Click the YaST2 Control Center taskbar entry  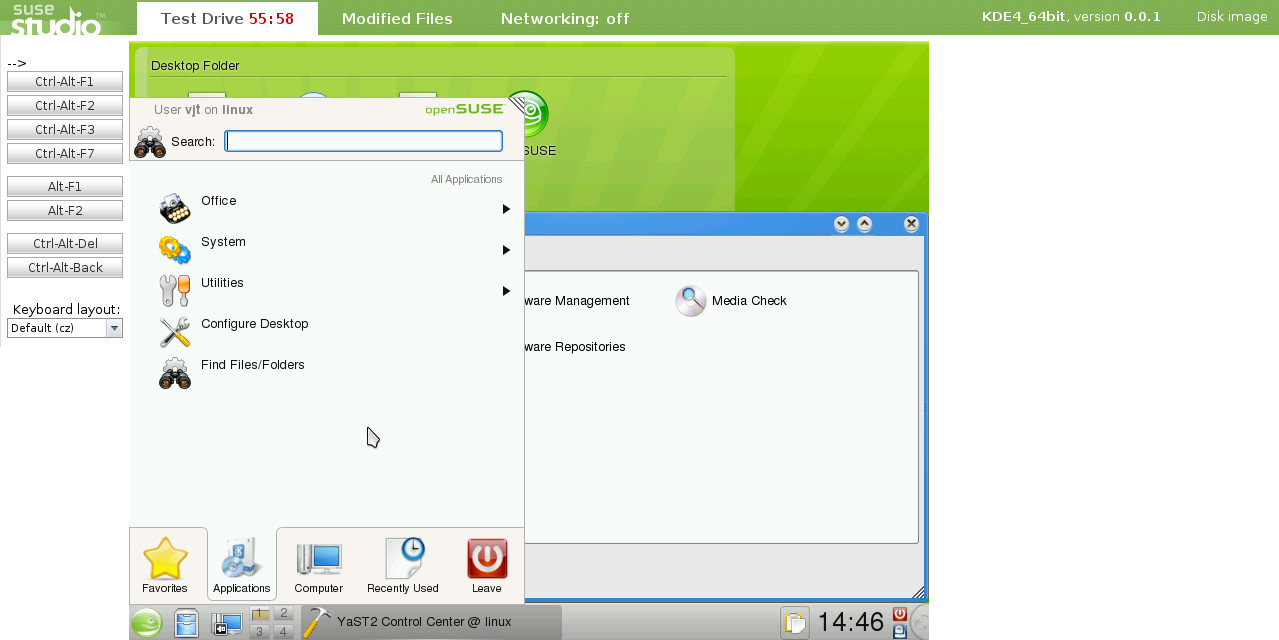click(431, 622)
